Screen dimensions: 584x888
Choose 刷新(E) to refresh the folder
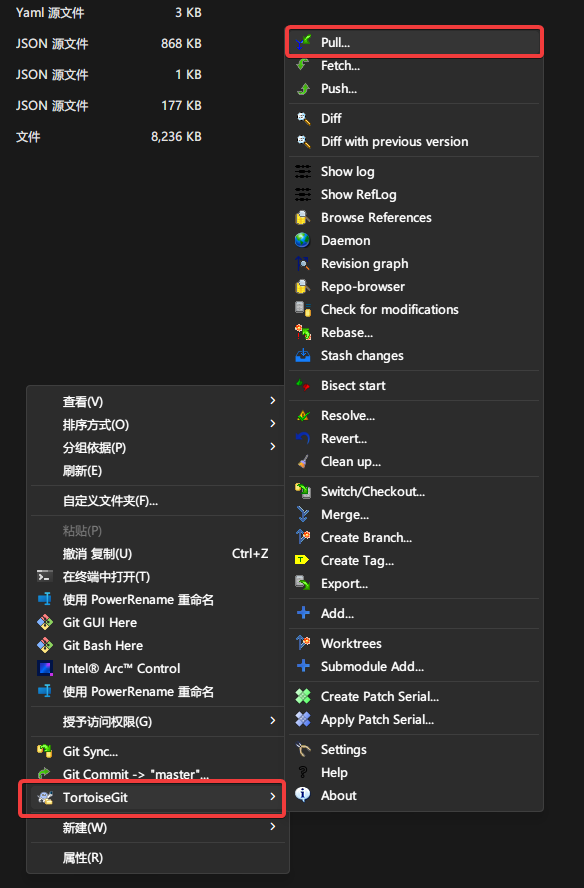point(158,471)
